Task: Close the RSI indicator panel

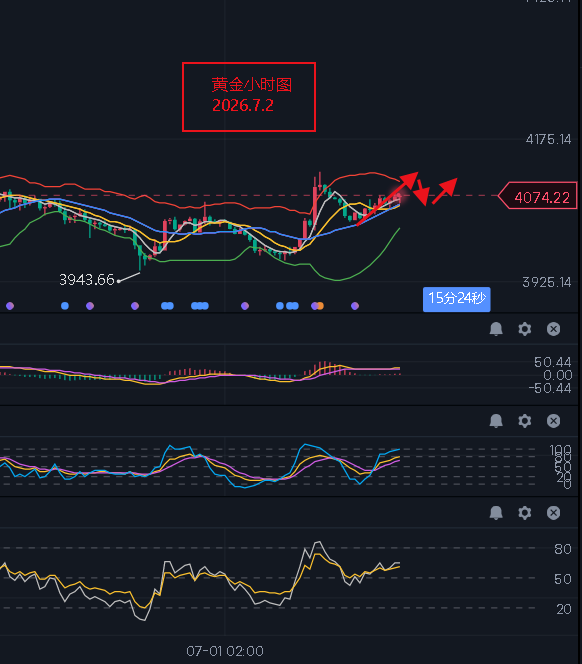Action: pyautogui.click(x=554, y=513)
